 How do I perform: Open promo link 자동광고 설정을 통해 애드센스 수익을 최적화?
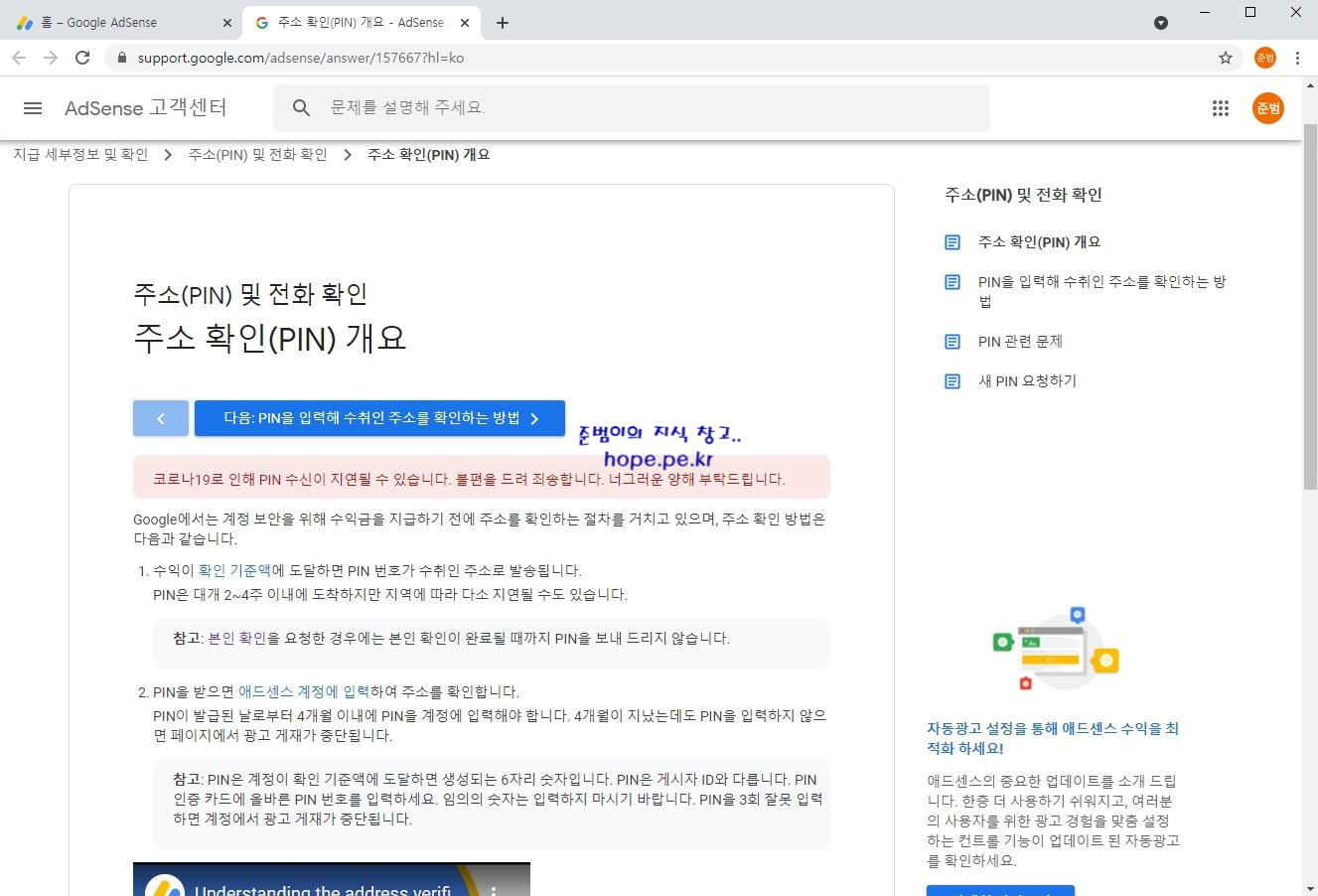click(x=1053, y=738)
